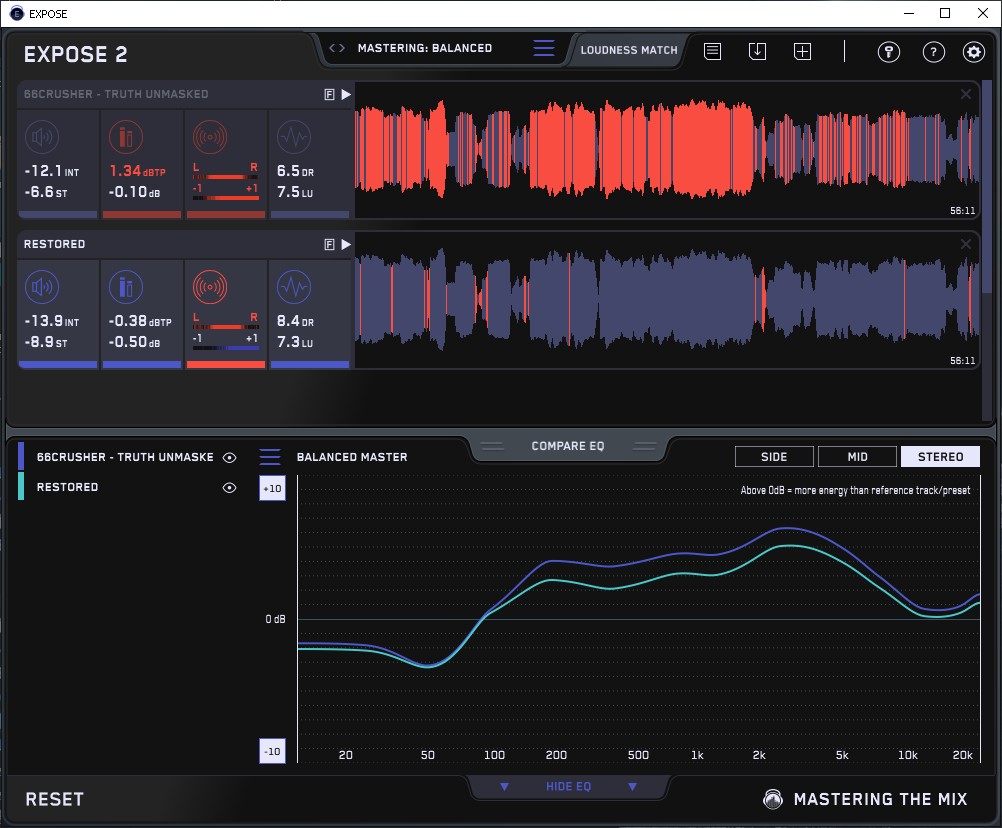Click loudness speaker icon on Restored track
The image size is (1002, 828).
[x=42, y=287]
